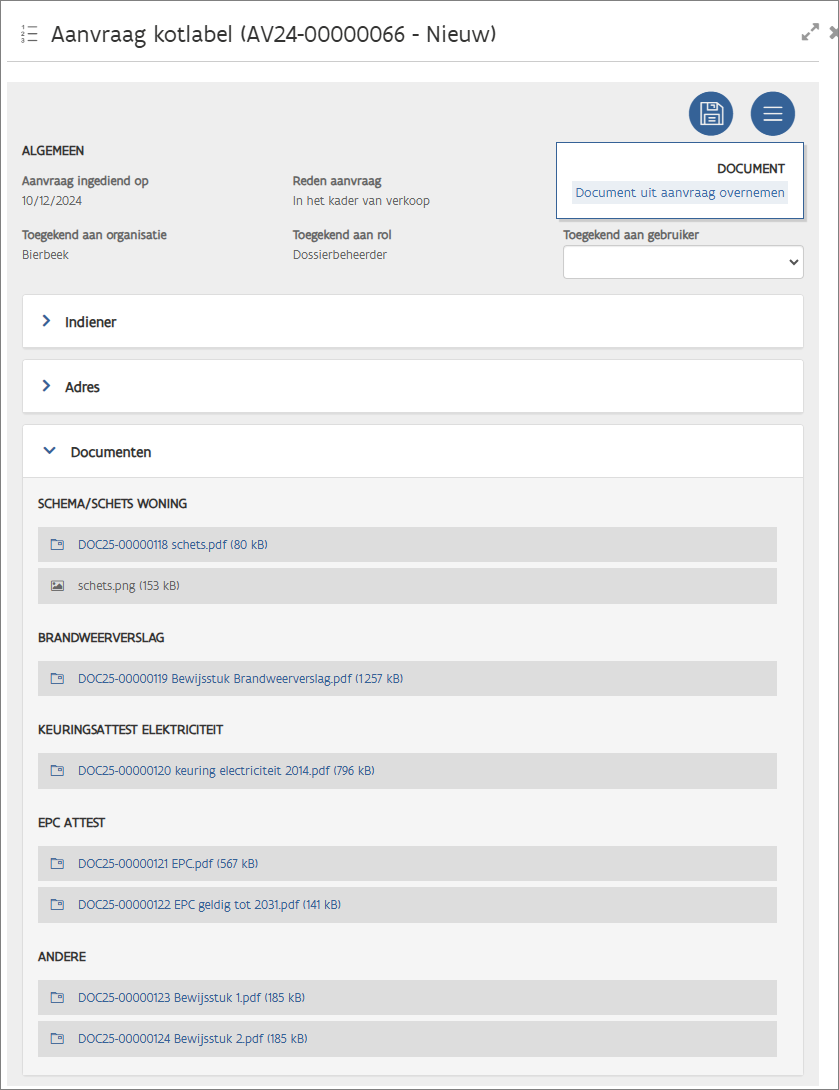Click the image icon next to schets.png
The width and height of the screenshot is (839, 1090).
[57, 586]
